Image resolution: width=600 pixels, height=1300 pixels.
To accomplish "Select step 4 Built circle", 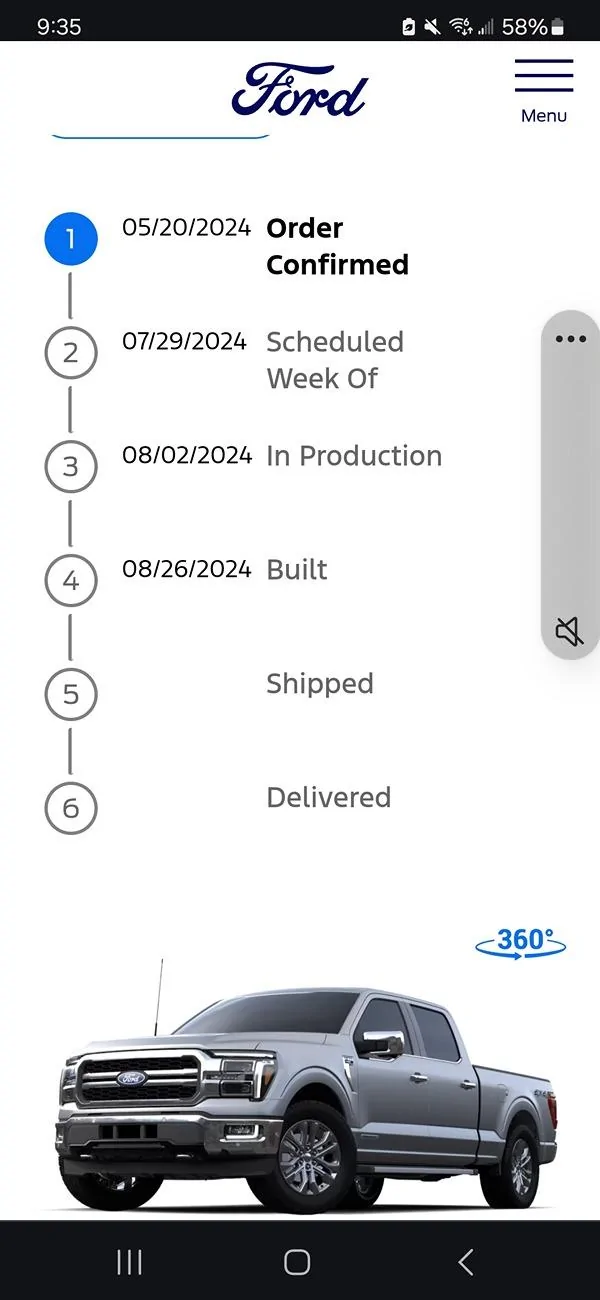I will point(70,580).
